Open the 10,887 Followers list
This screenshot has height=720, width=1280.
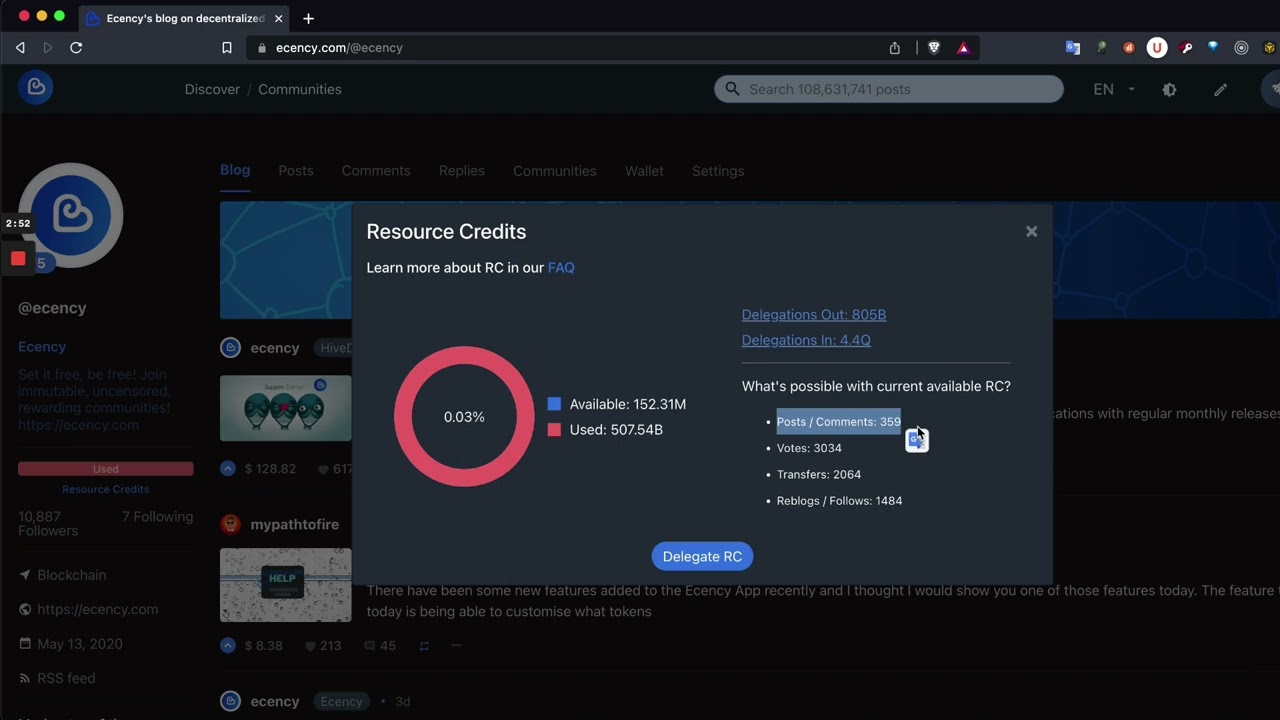[x=48, y=524]
